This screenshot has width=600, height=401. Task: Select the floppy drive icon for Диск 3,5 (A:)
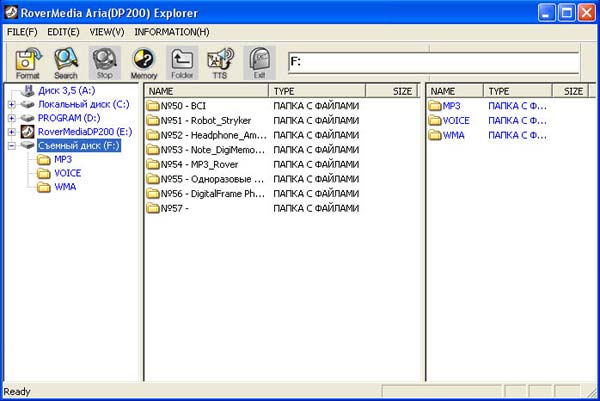click(28, 91)
